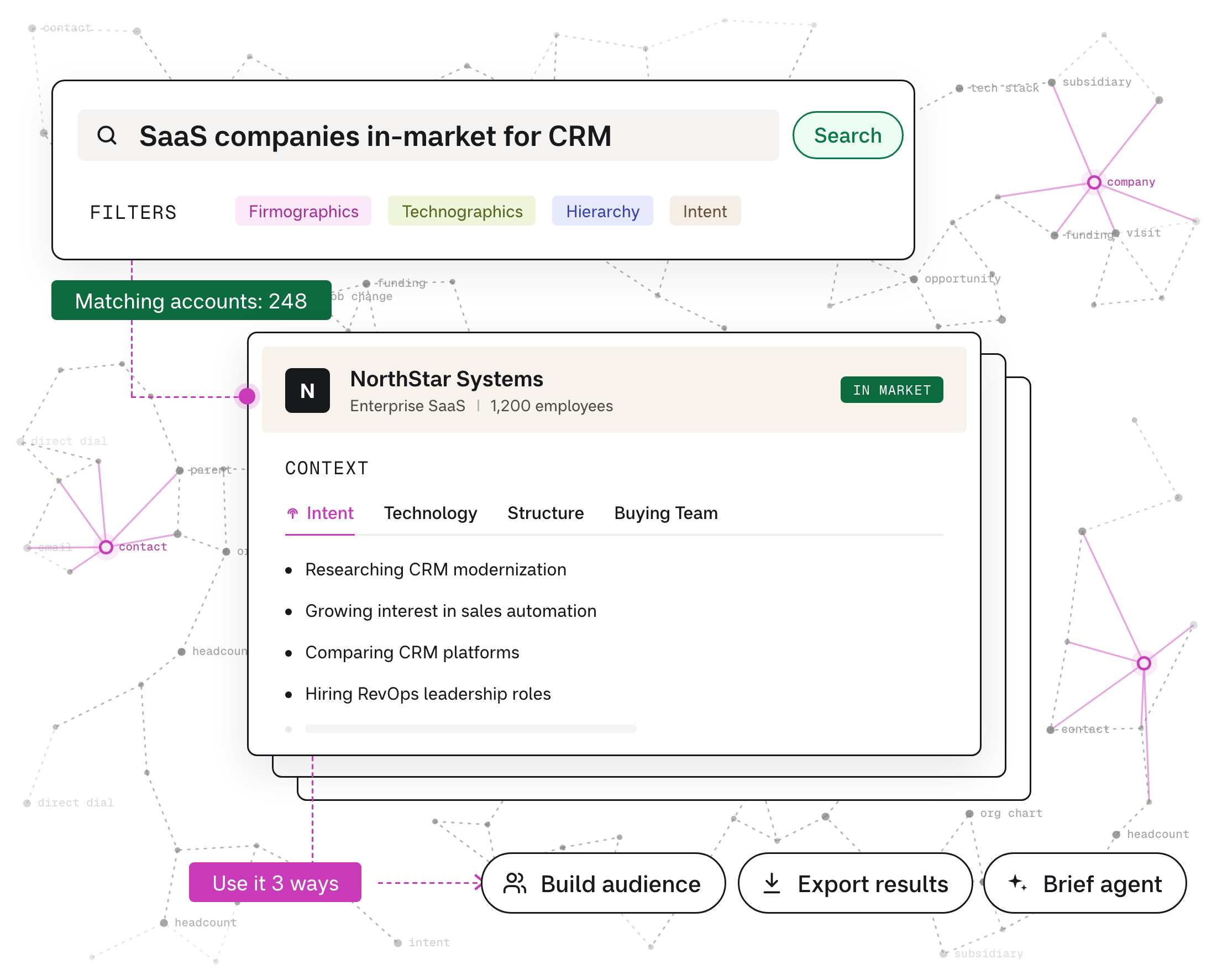The image size is (1217, 980).
Task: Click the IN MARKET badge
Action: (892, 390)
